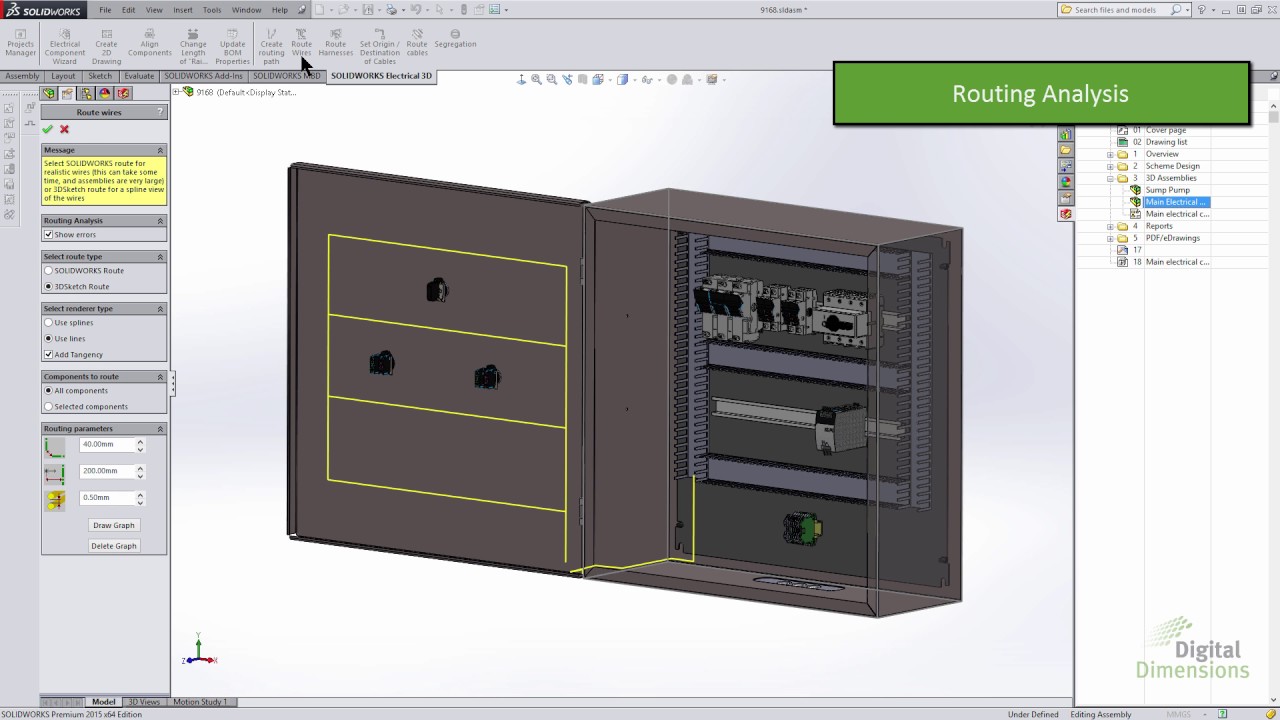Switch to the Evaluate tab
Image resolution: width=1280 pixels, height=720 pixels.
point(139,76)
